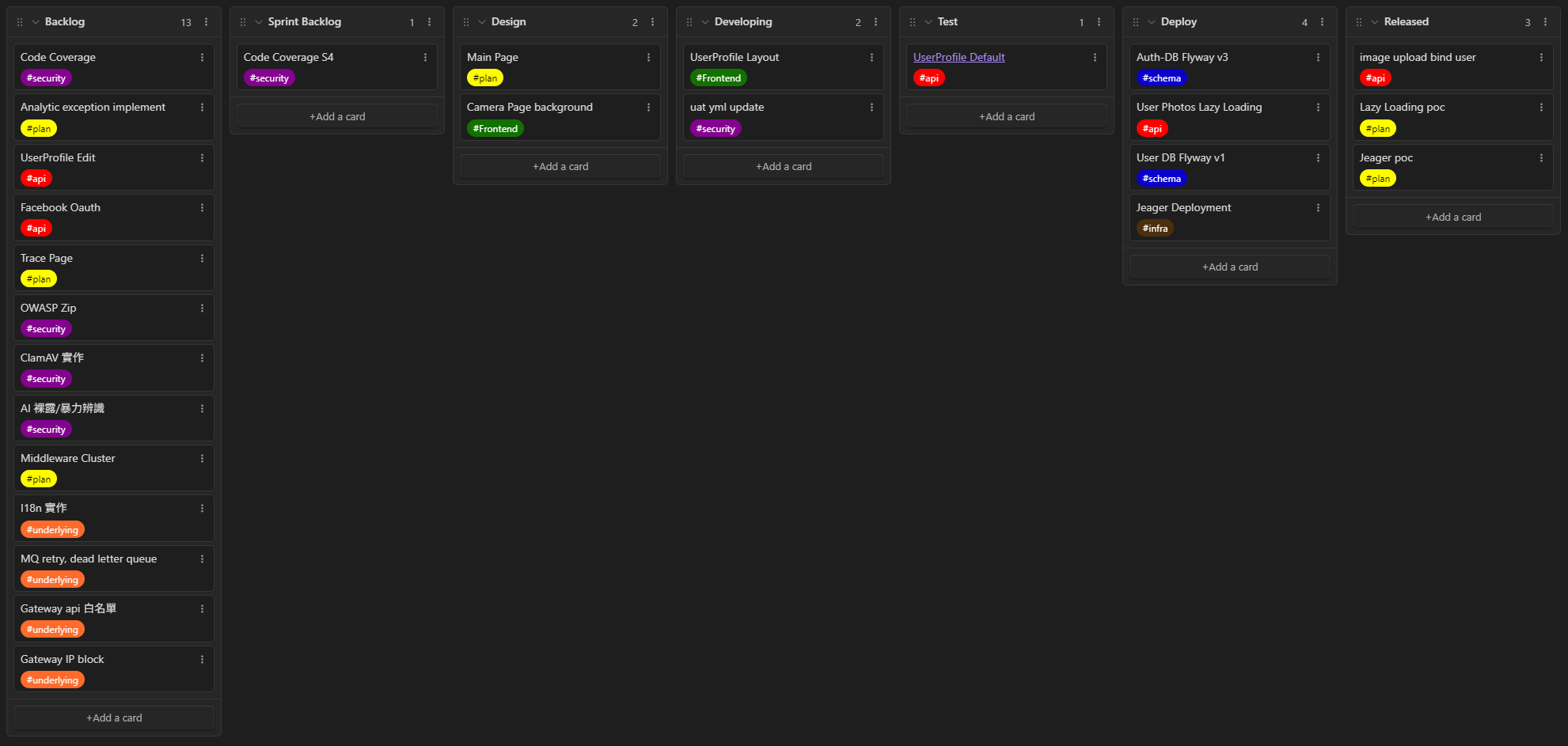This screenshot has height=746, width=1568.
Task: Collapse the Developing column using its chevron
Action: coord(705,22)
